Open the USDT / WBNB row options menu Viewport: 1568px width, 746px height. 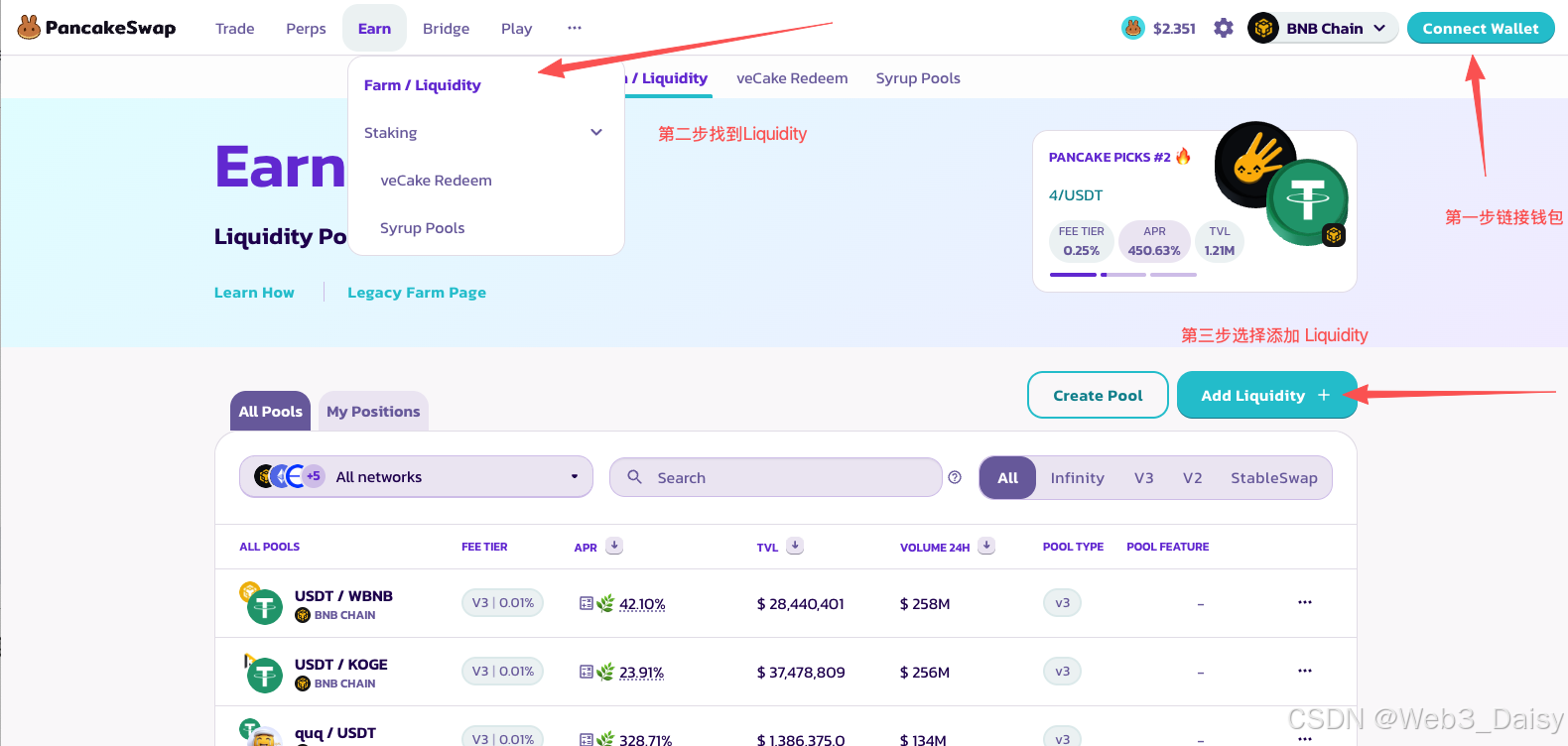point(1305,602)
